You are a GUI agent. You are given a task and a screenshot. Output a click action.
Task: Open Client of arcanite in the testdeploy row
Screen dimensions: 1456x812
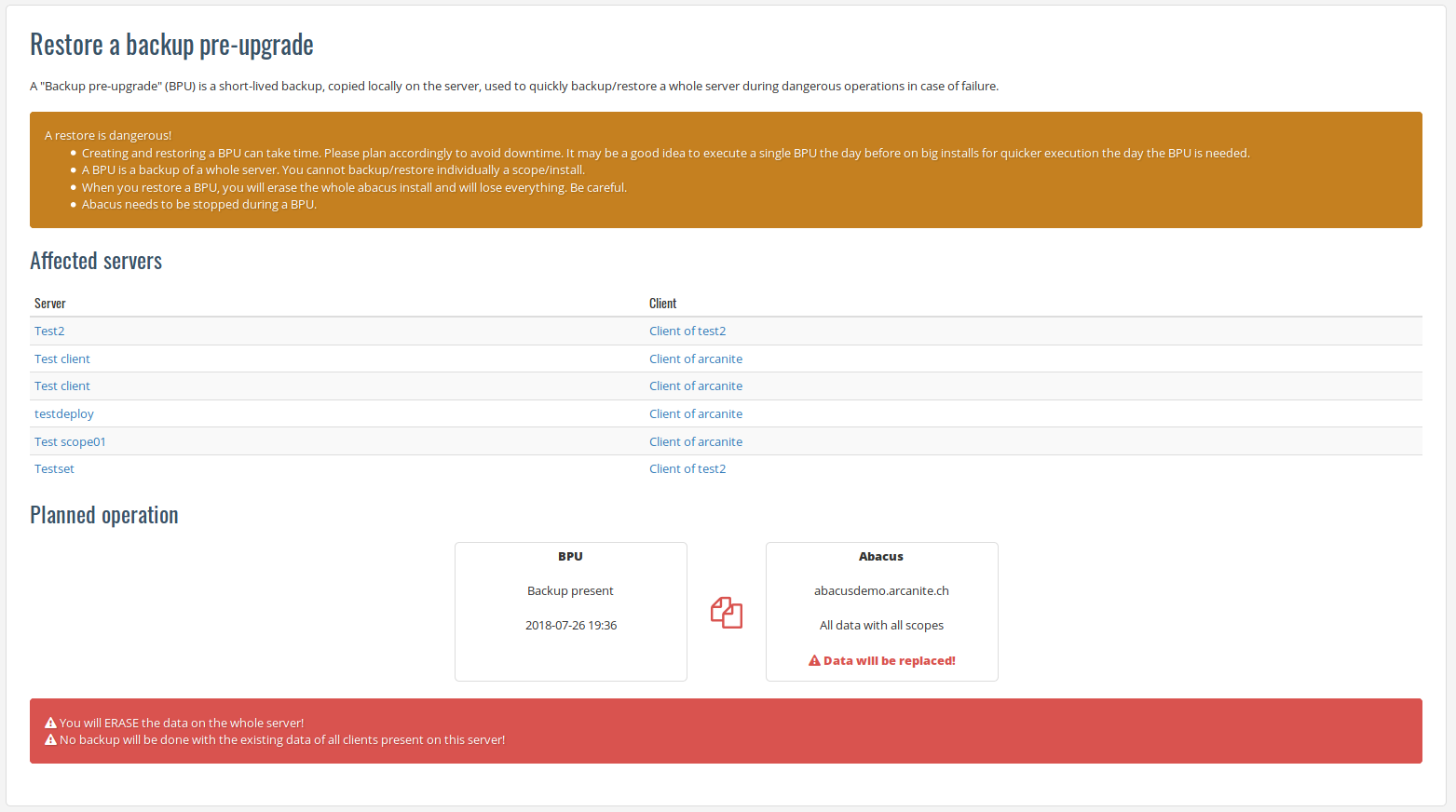696,413
